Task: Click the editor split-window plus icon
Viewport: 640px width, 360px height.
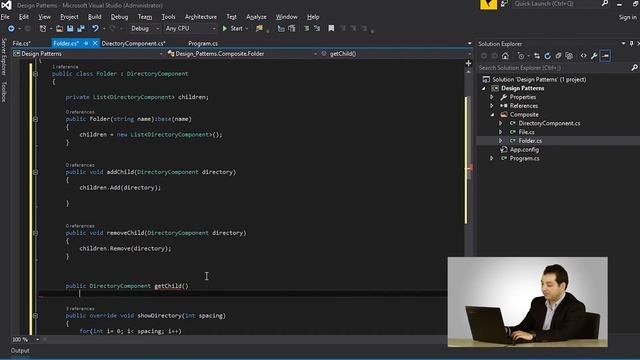Action: [468, 63]
